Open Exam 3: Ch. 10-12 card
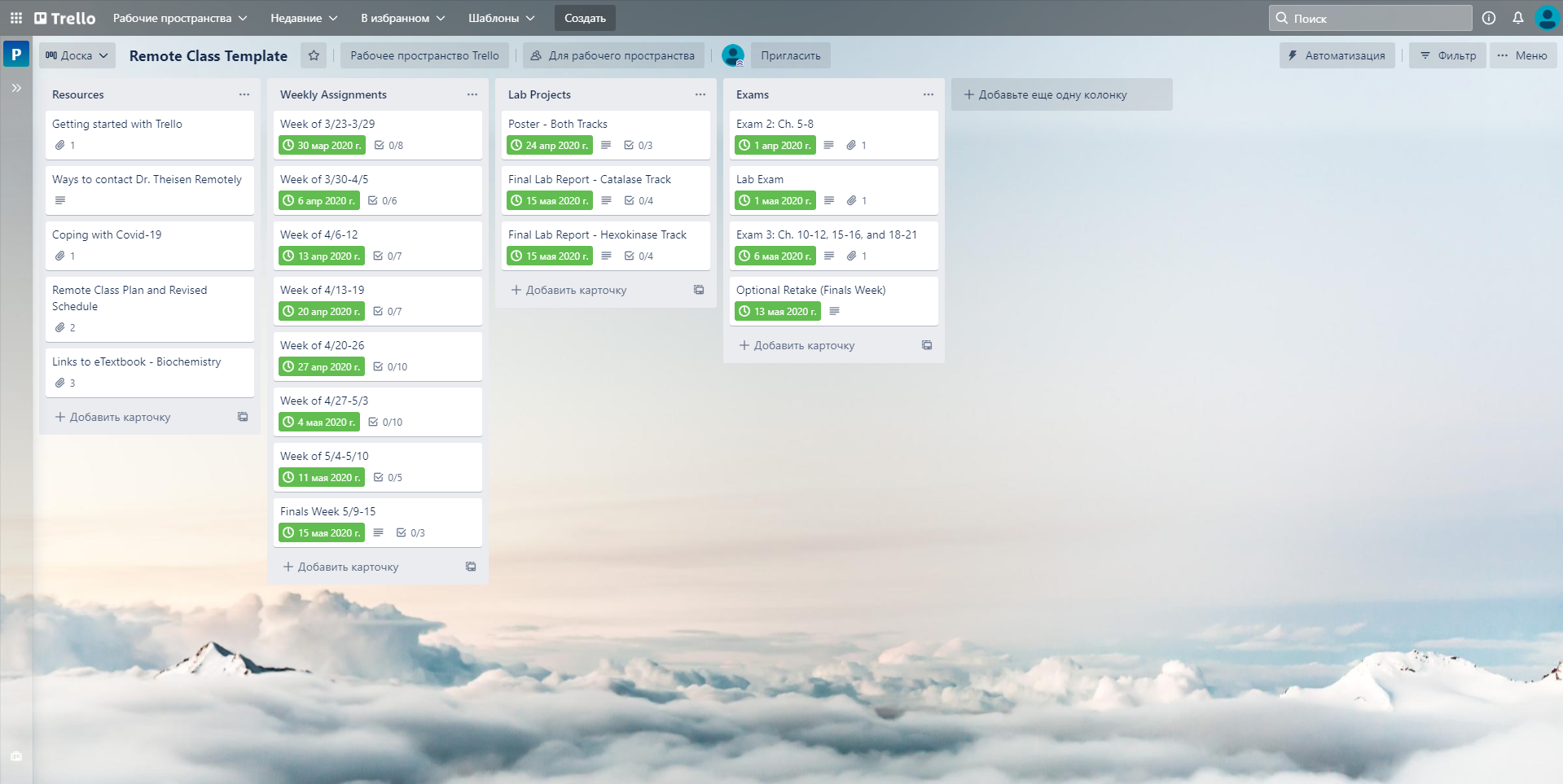 click(834, 244)
